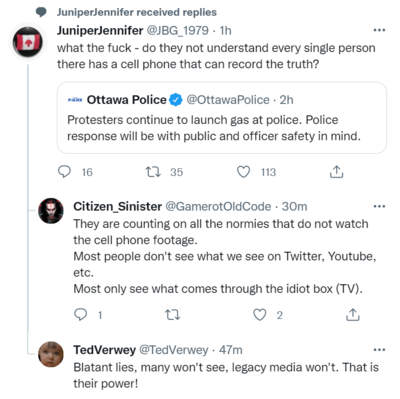The height and width of the screenshot is (399, 400).
Task: Like Citizen_Sinister's reply with 2 likes
Action: 260,315
